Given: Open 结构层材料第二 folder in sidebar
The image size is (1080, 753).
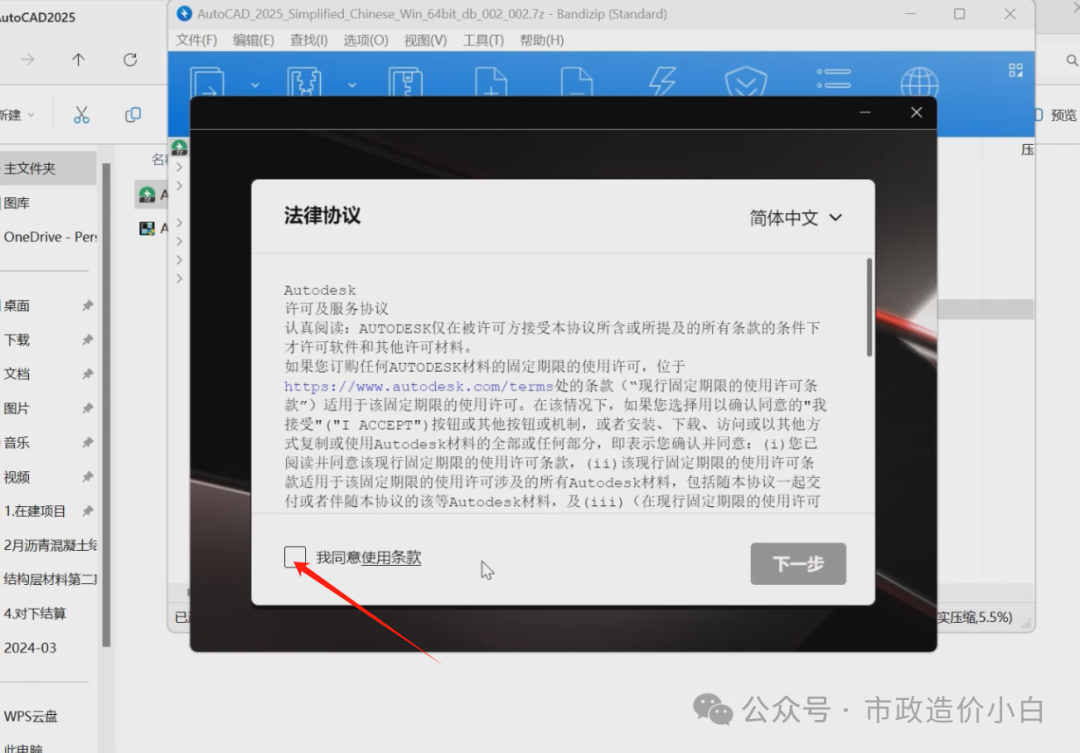Looking at the screenshot, I should tap(48, 579).
